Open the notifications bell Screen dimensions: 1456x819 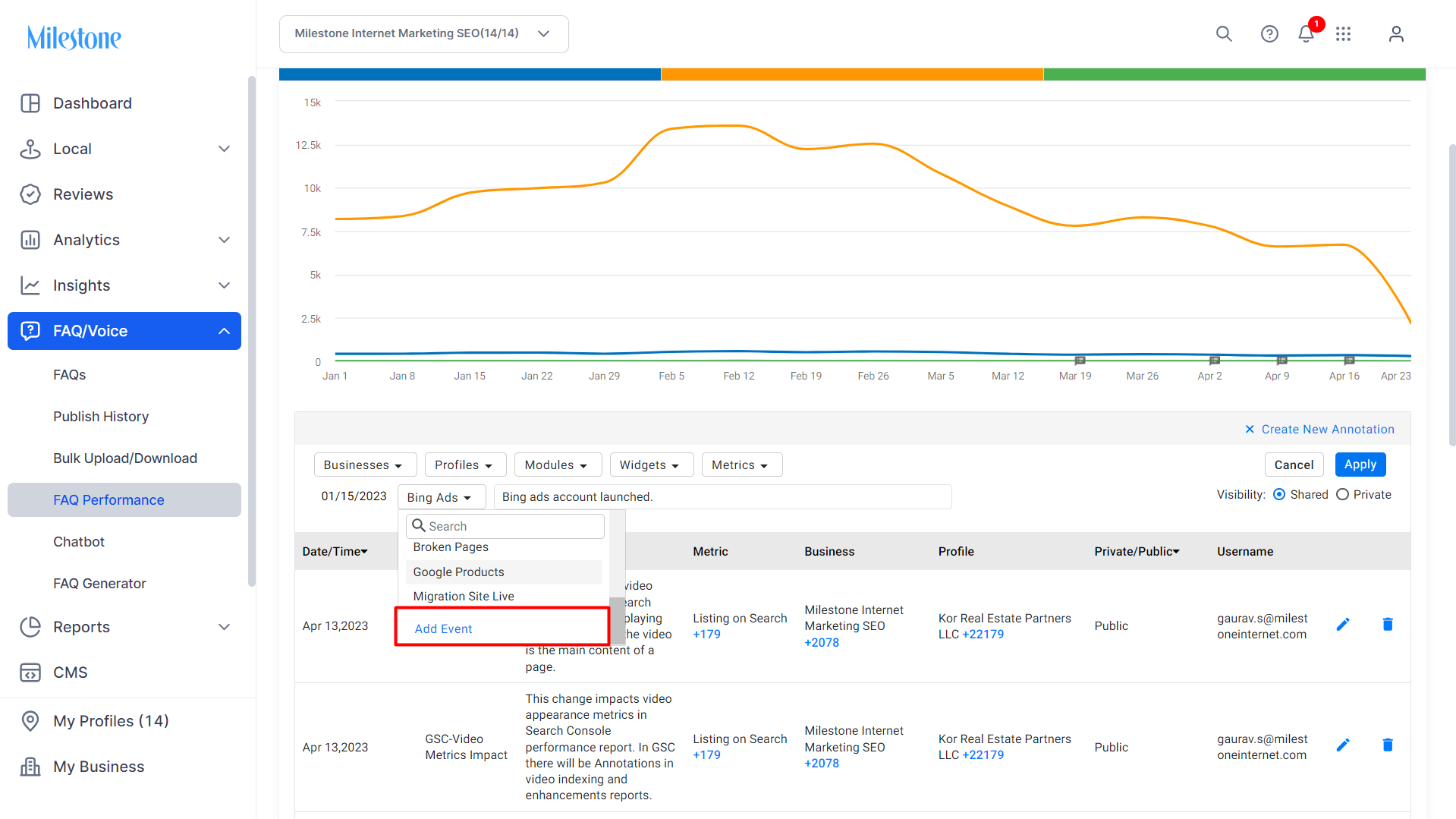(1306, 33)
